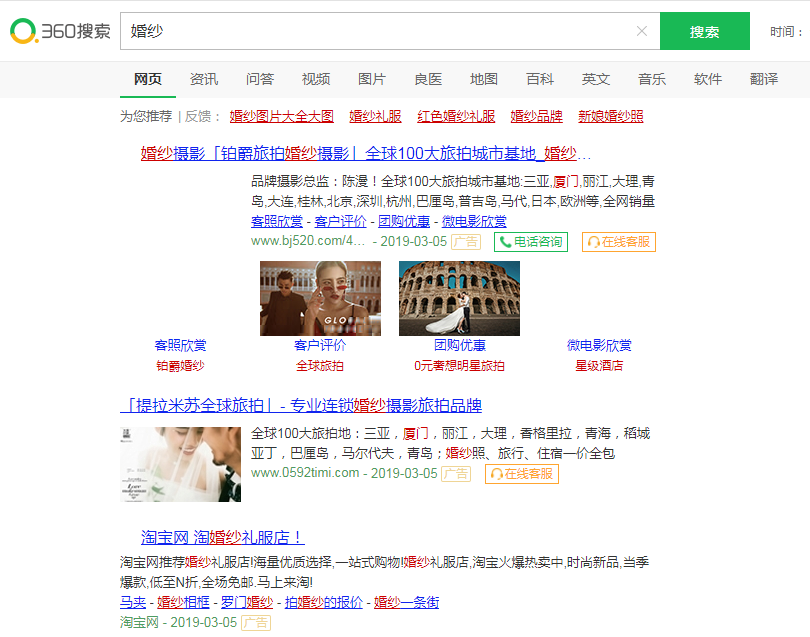Viewport: 810px width, 637px height.
Task: Click inline 团购优惠 link under first result
Action: (404, 222)
